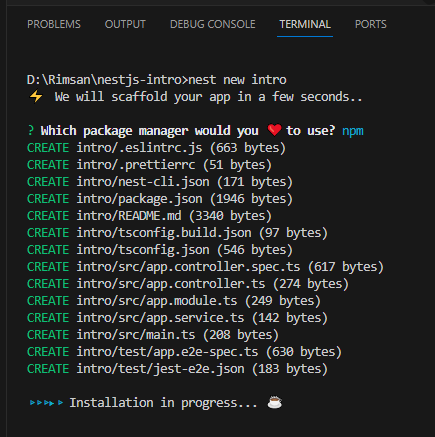Viewport: 435px width, 437px height.
Task: Click intro/src/app.module.ts file path
Action: click(157, 301)
